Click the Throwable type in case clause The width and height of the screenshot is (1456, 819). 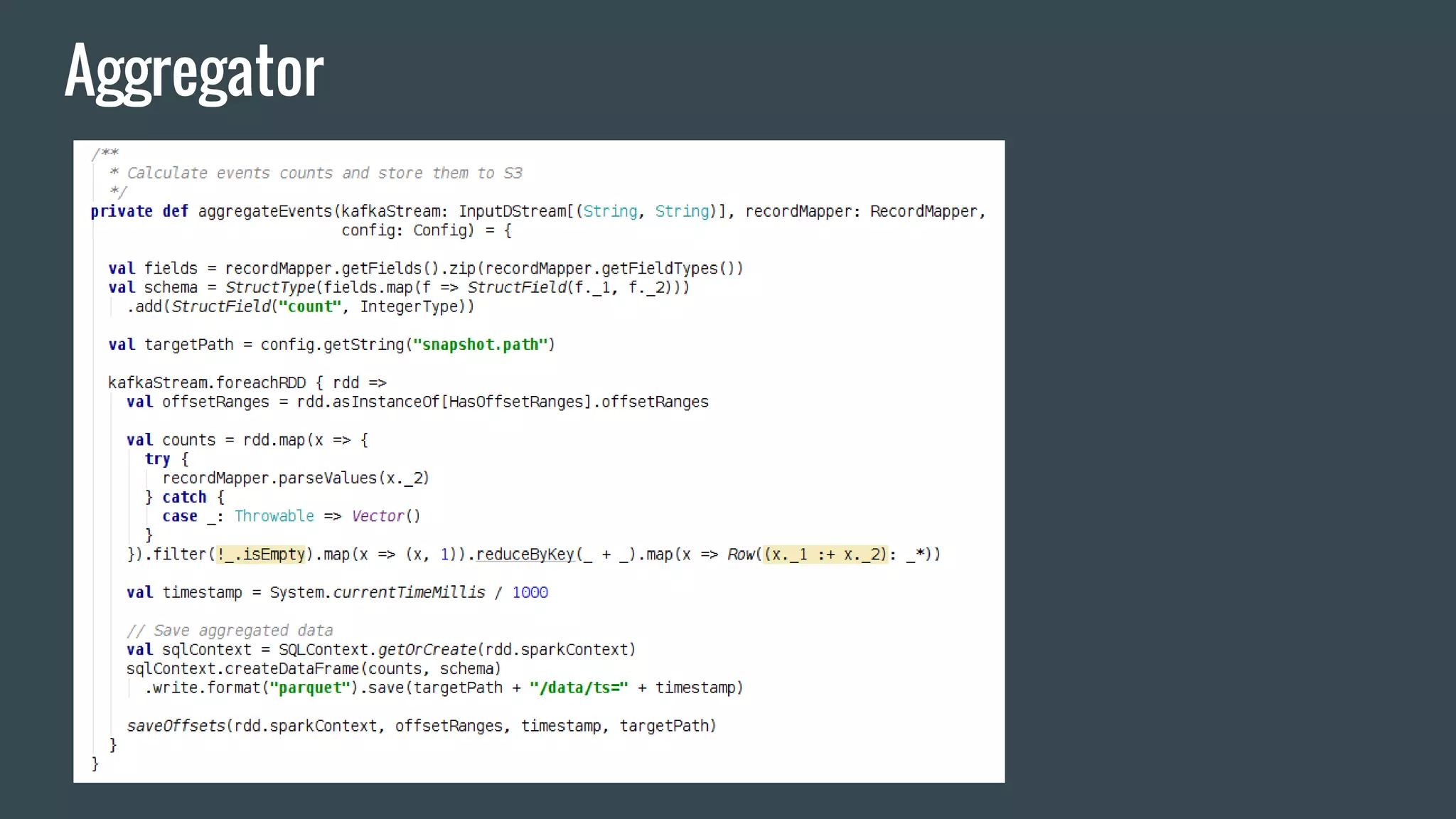(274, 517)
